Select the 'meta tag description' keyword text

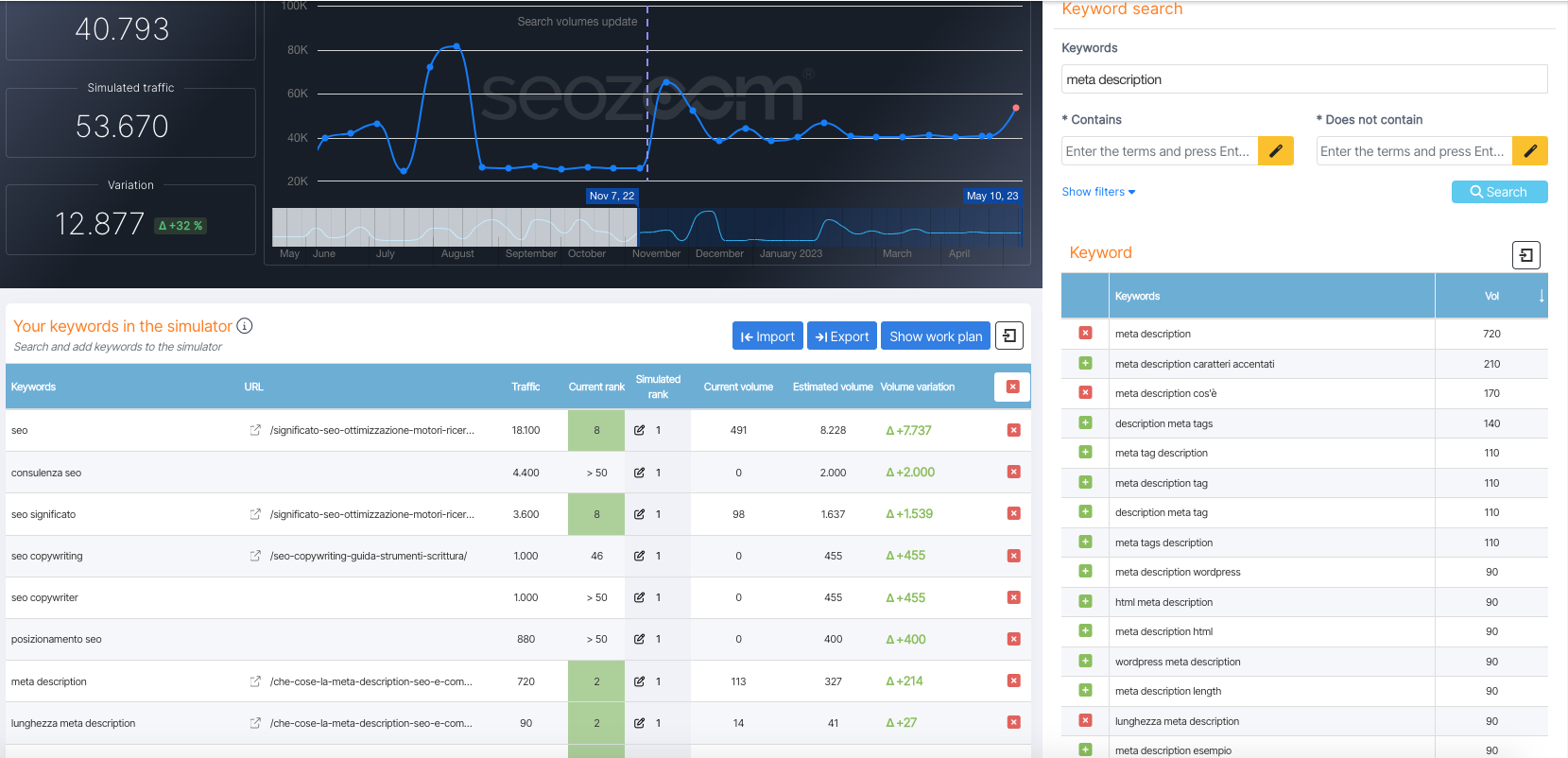pyautogui.click(x=1162, y=453)
